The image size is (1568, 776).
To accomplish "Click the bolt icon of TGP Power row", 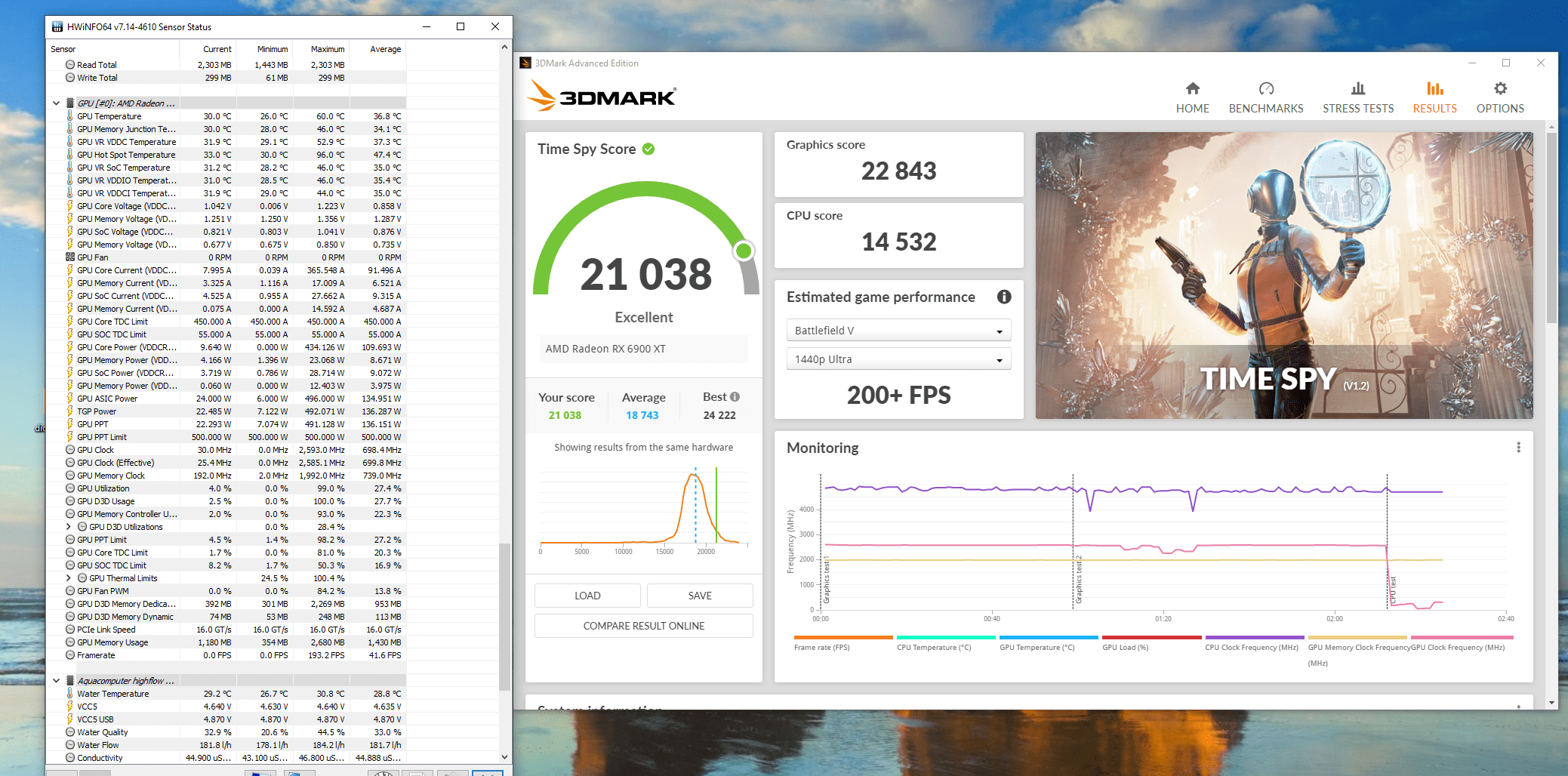I will click(70, 411).
